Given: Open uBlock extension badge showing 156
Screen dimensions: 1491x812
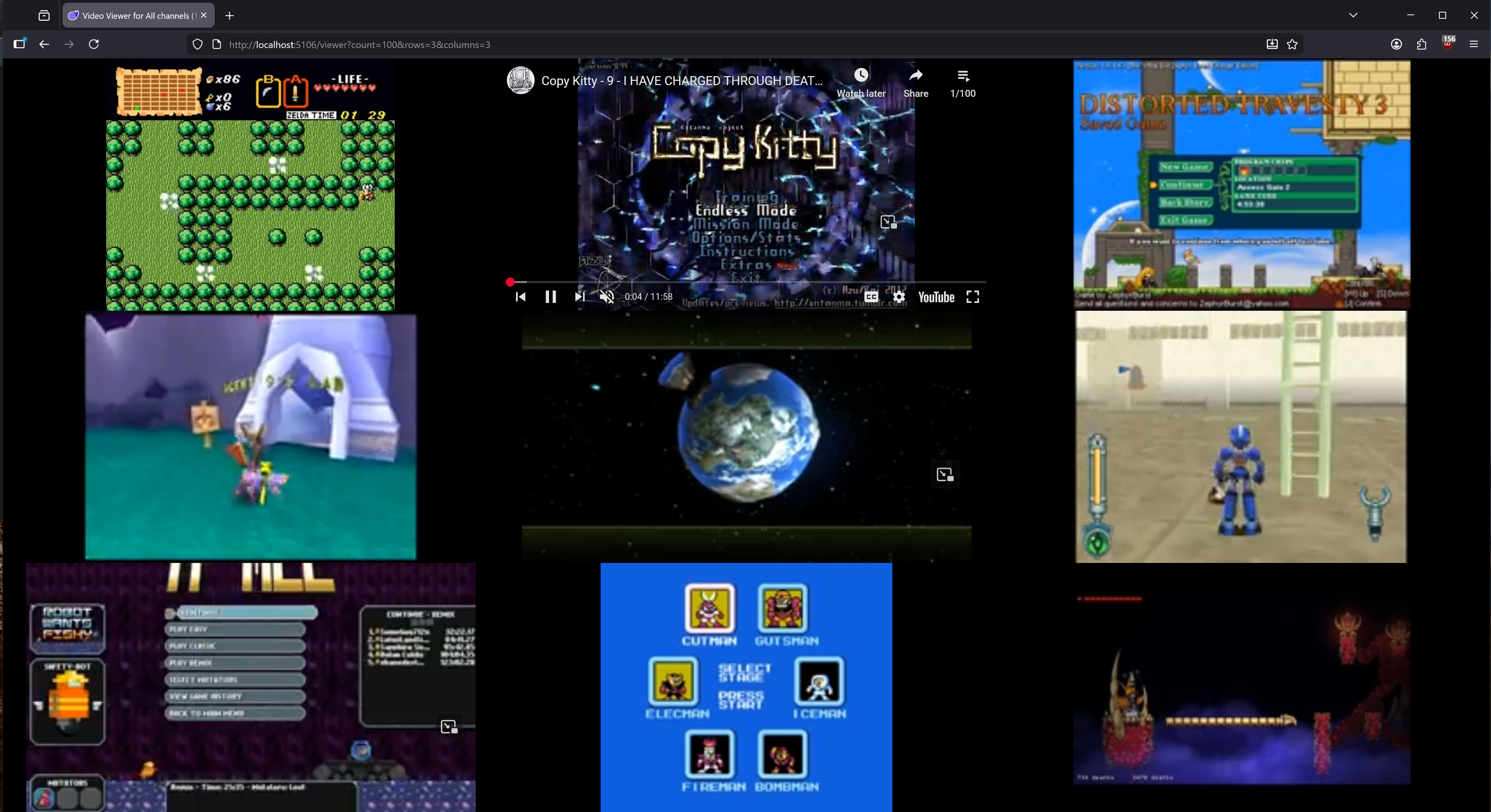Looking at the screenshot, I should click(1448, 44).
